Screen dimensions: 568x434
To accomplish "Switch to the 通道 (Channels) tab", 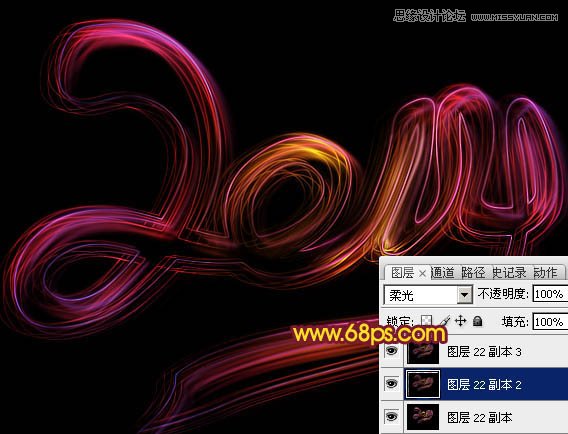I will (443, 272).
